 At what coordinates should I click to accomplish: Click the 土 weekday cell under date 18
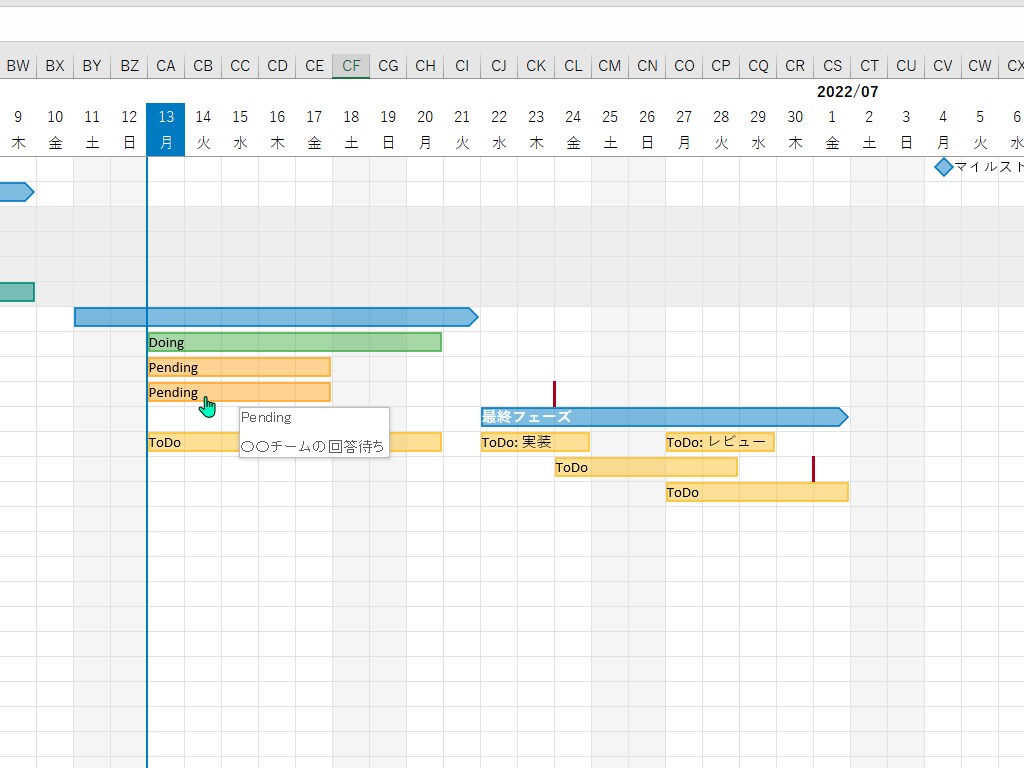tap(351, 142)
